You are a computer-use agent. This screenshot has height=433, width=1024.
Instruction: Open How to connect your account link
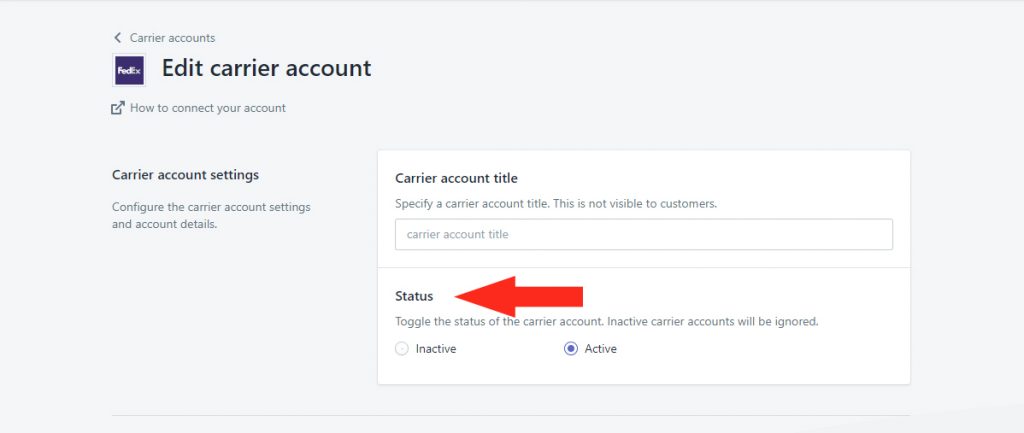(208, 108)
